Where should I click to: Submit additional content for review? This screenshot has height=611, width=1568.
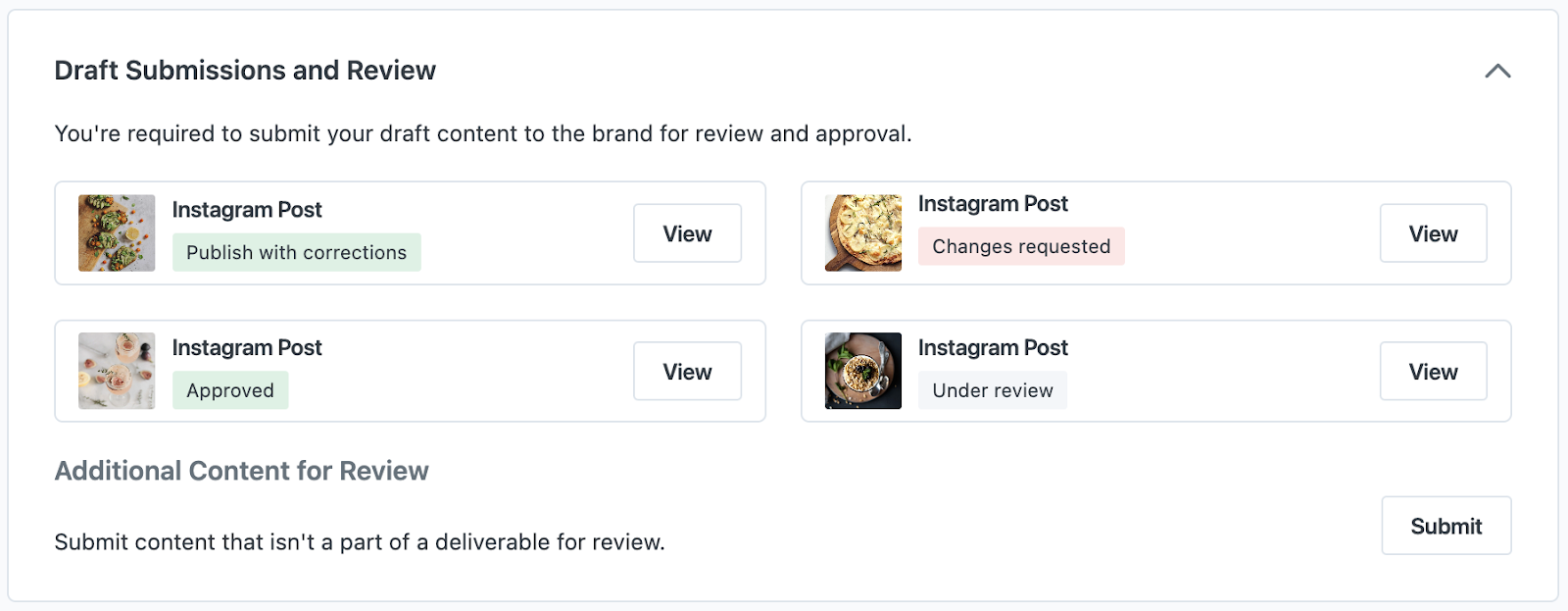(1445, 526)
